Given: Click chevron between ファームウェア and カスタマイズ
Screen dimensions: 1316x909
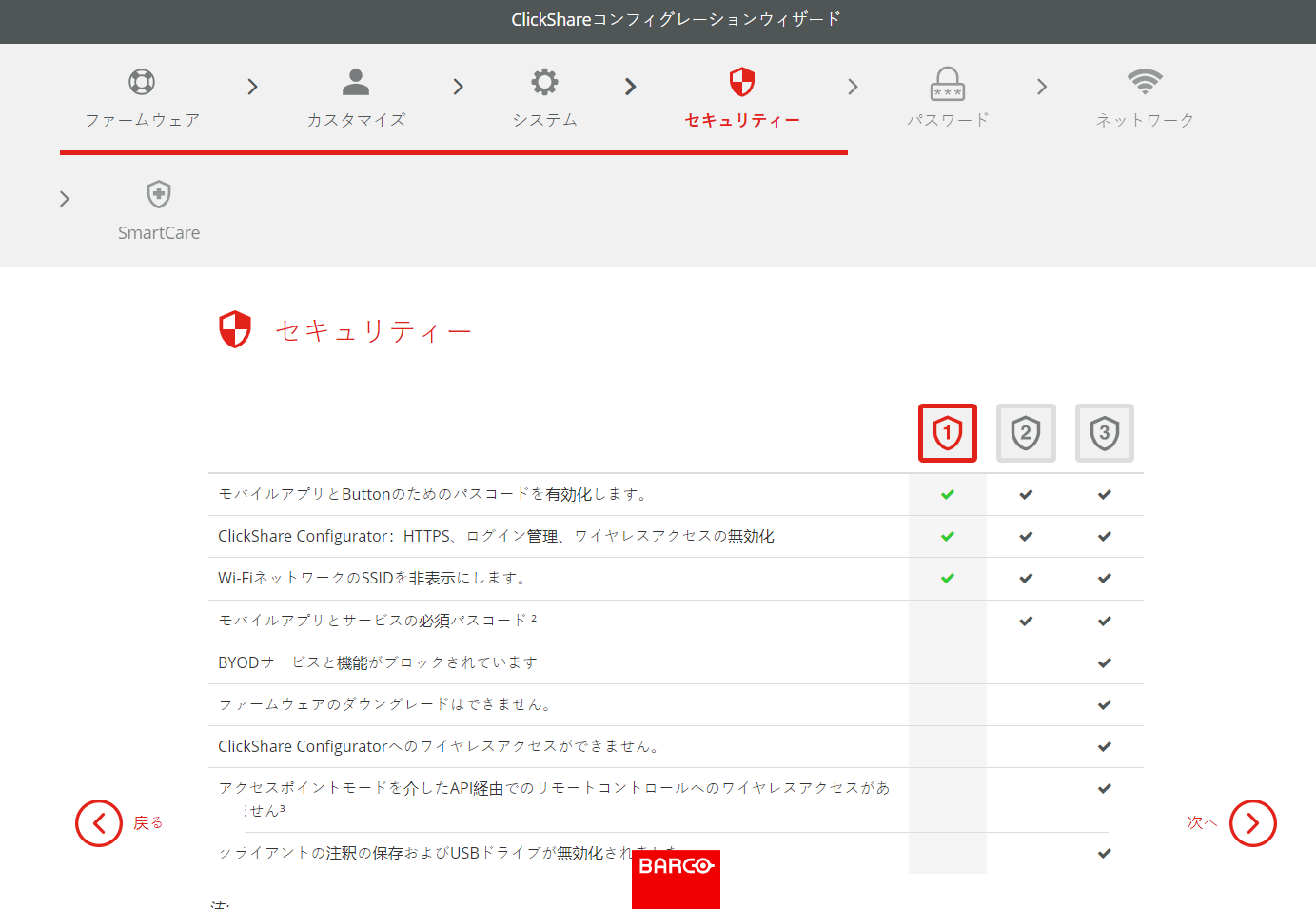Looking at the screenshot, I should coord(252,87).
